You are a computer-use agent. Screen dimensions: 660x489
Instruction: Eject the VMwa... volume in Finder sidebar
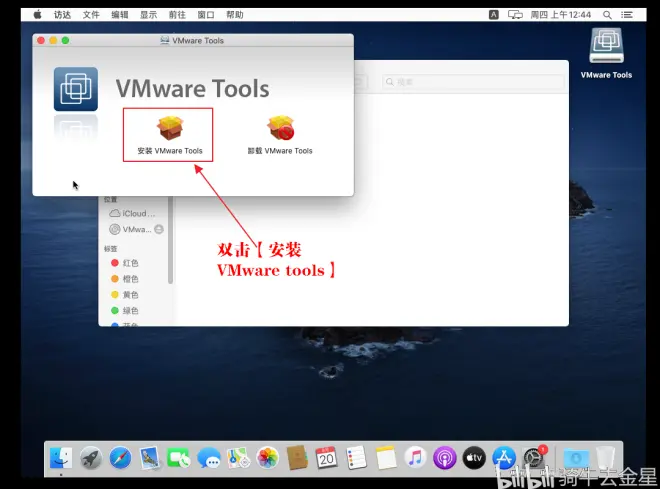159,229
